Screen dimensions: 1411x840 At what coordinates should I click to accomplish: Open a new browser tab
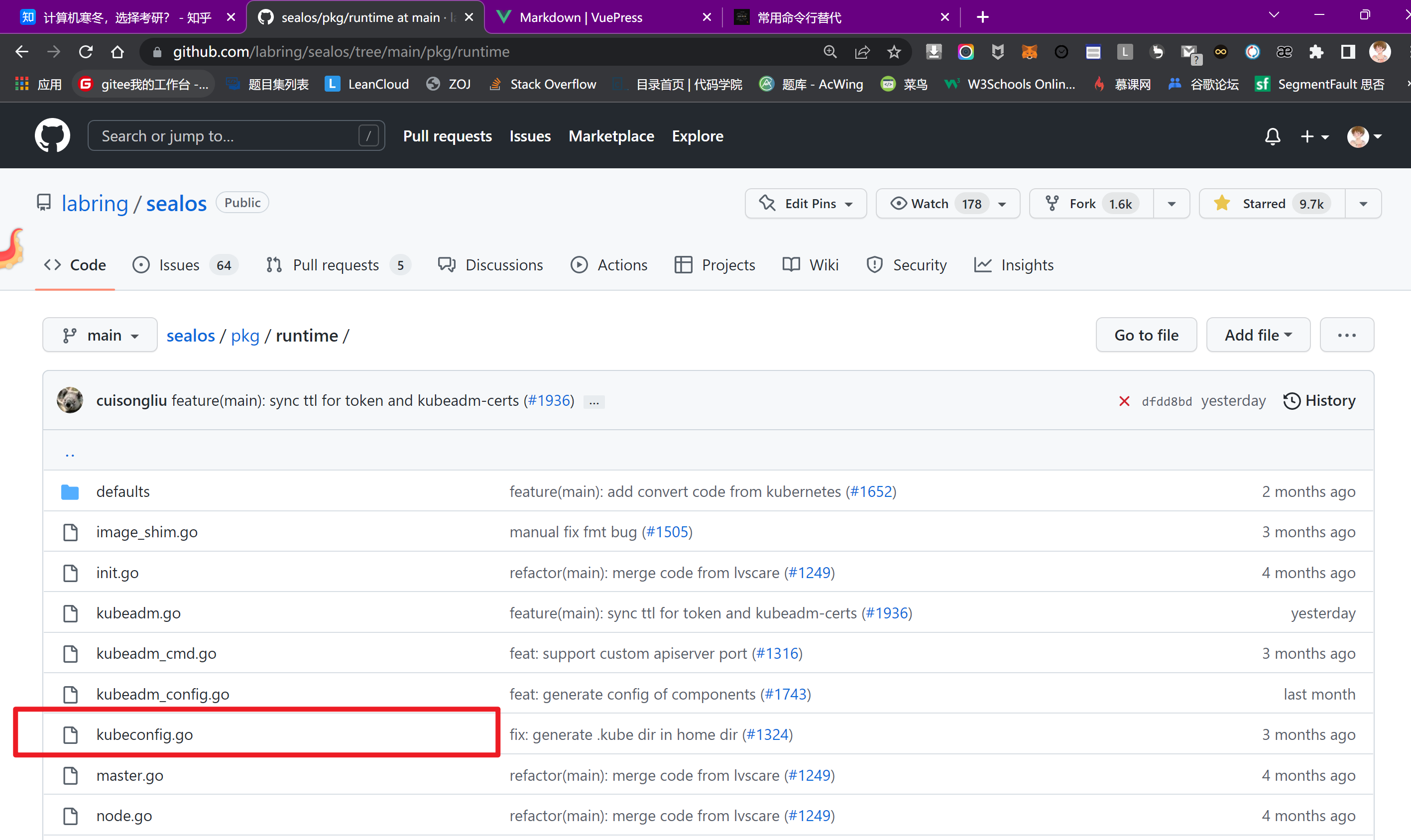(x=982, y=17)
